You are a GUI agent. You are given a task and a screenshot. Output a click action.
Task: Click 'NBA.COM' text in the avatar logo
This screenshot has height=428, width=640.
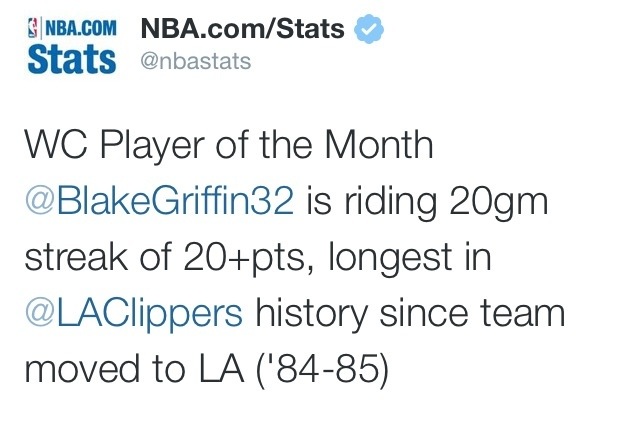click(81, 29)
